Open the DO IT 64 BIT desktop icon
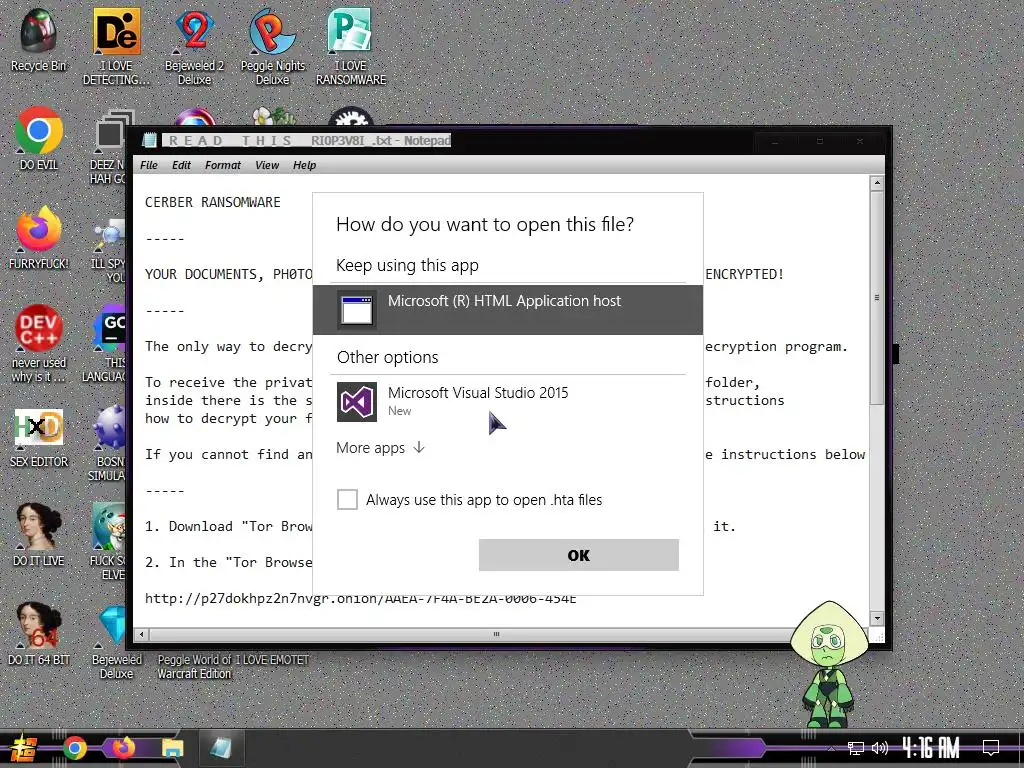Screen dimensions: 1024x768 pyautogui.click(x=39, y=633)
